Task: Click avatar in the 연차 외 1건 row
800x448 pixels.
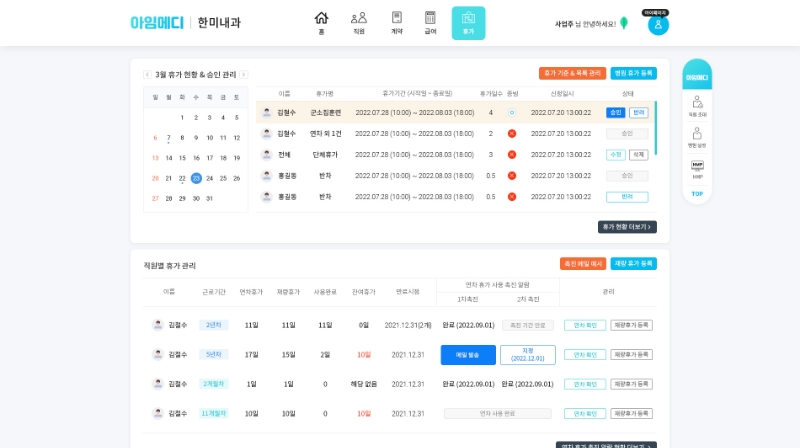Action: coord(266,134)
